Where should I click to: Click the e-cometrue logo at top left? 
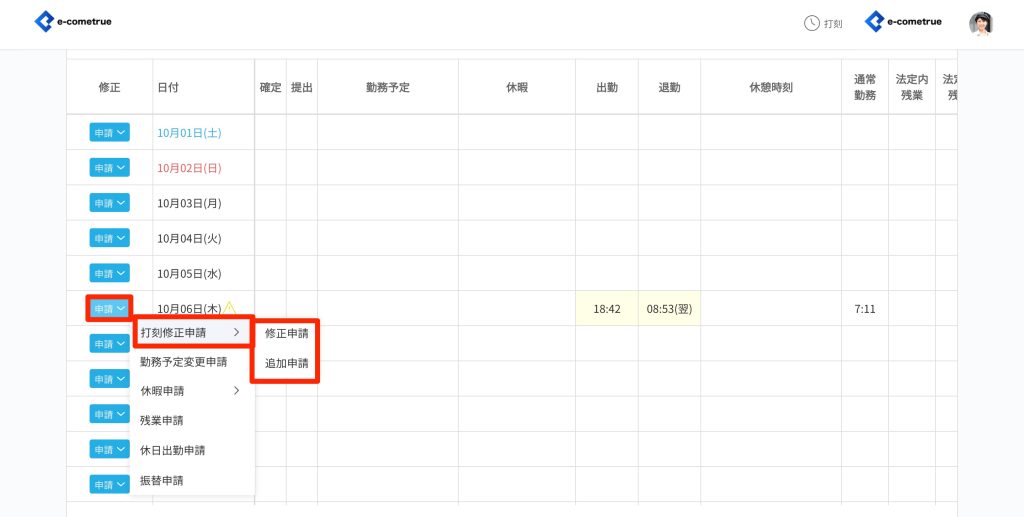coord(73,21)
